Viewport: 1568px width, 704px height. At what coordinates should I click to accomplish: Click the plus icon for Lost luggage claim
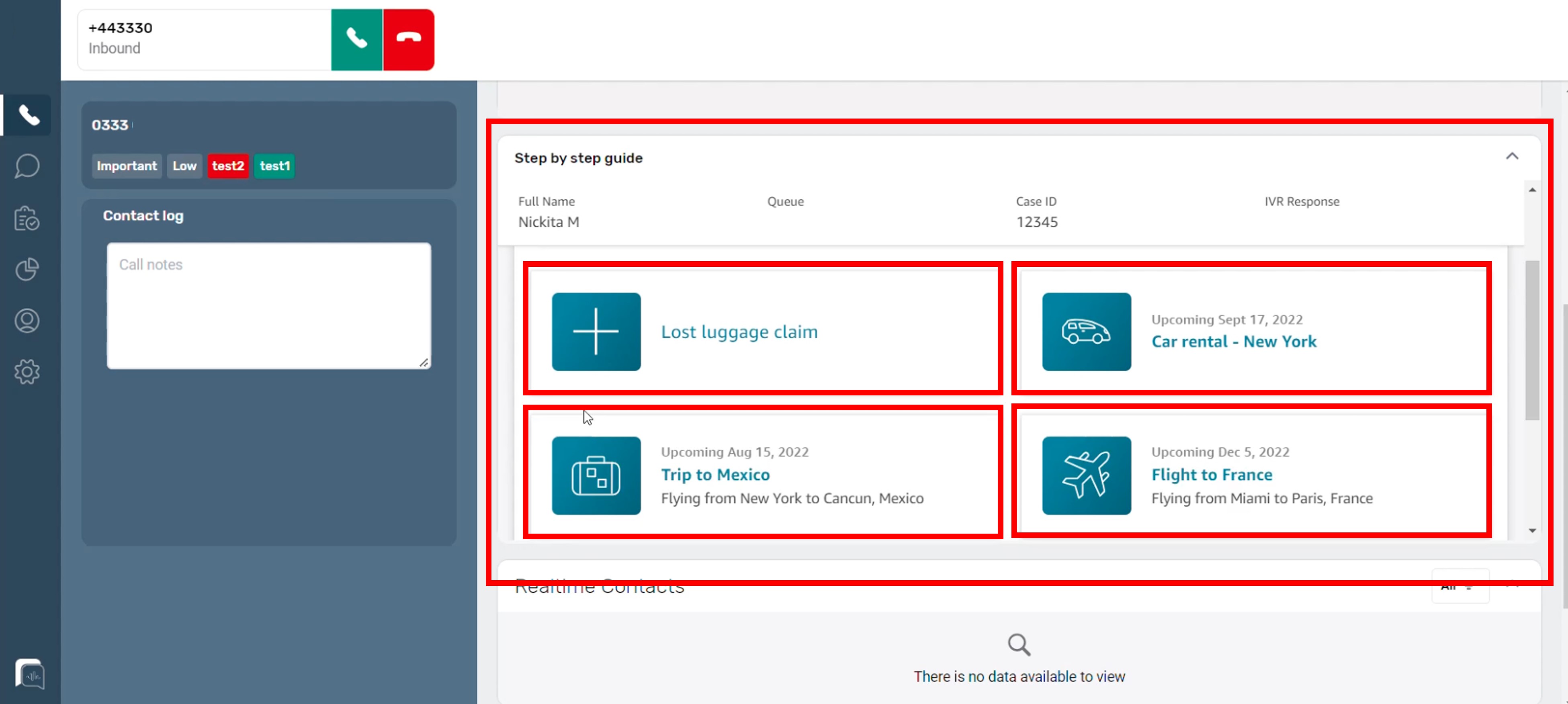595,332
